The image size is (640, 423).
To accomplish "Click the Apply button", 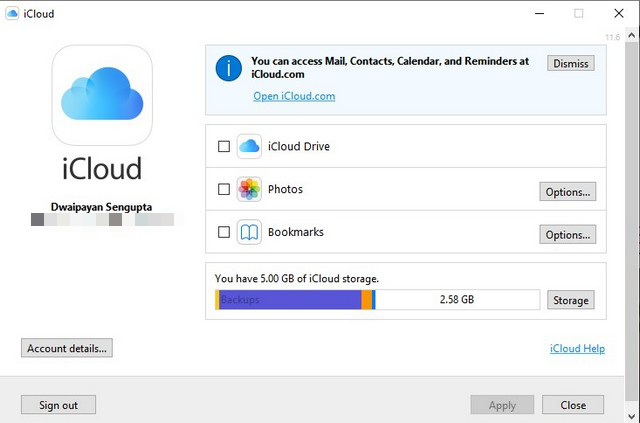I will pyautogui.click(x=502, y=405).
